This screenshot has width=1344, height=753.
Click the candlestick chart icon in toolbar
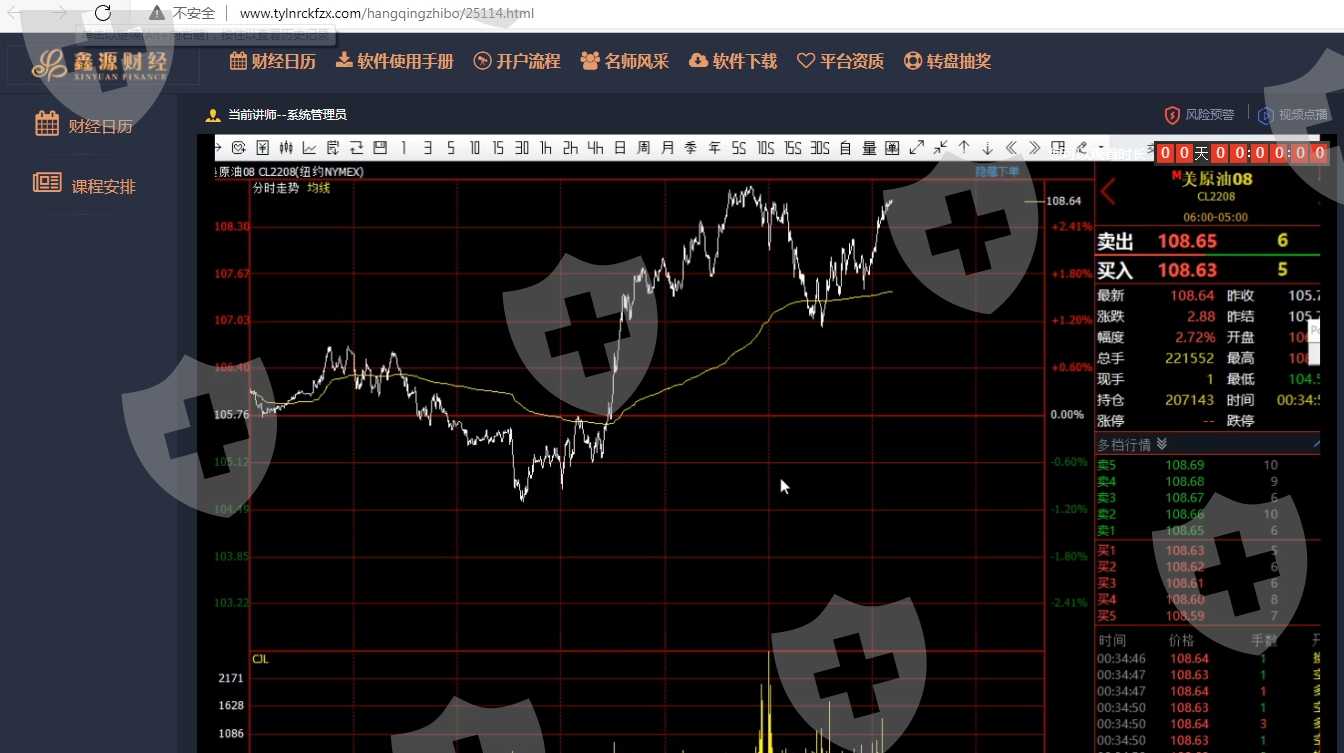click(x=286, y=148)
